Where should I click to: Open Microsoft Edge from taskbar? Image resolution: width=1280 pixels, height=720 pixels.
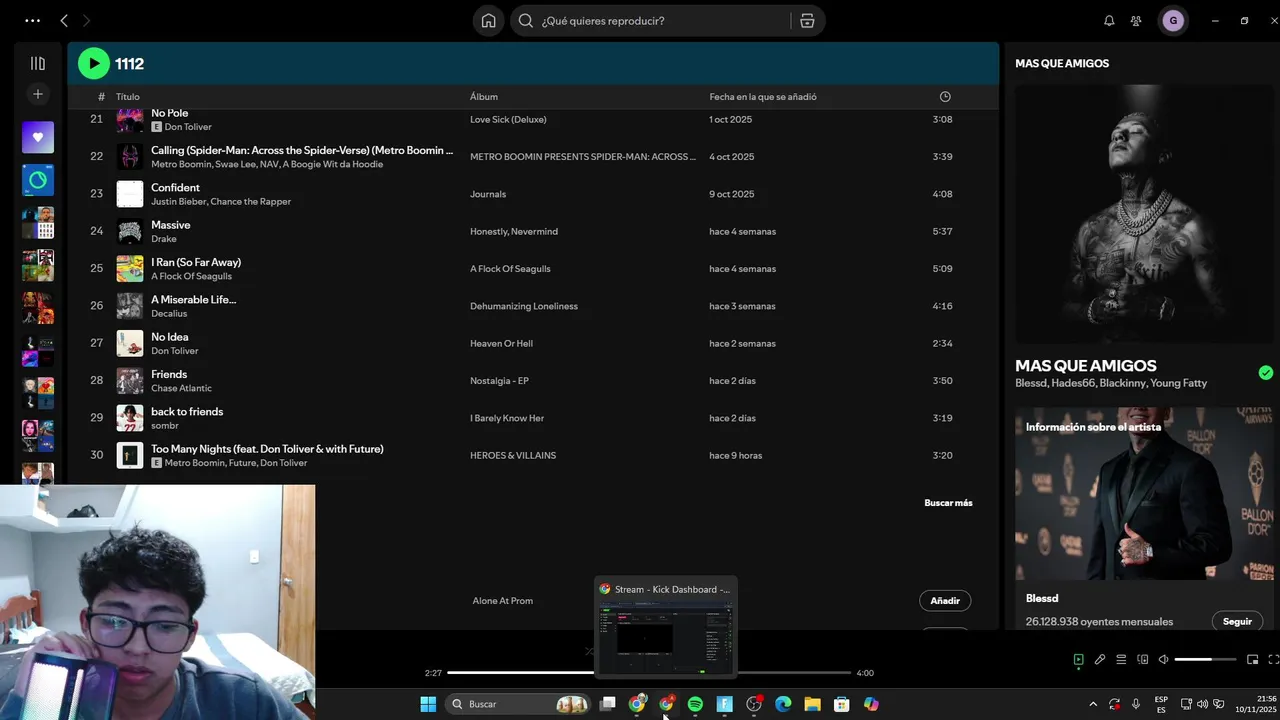pyautogui.click(x=783, y=704)
